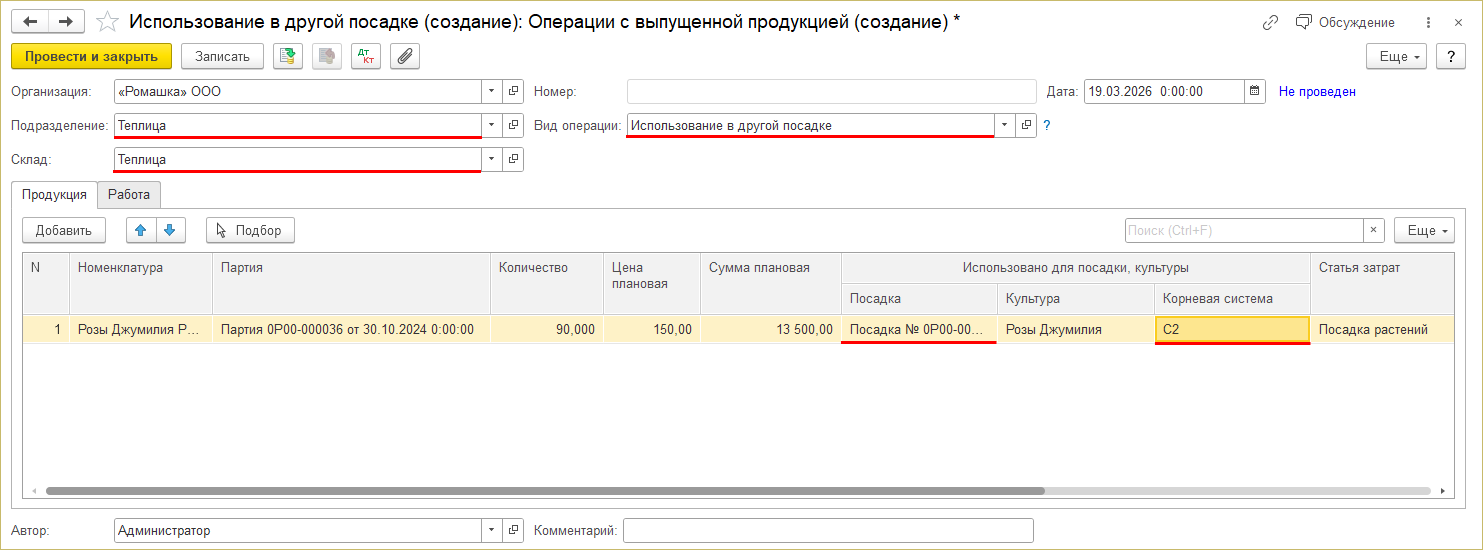Select price cell 150,00
1483x550 pixels.
[x=652, y=329]
